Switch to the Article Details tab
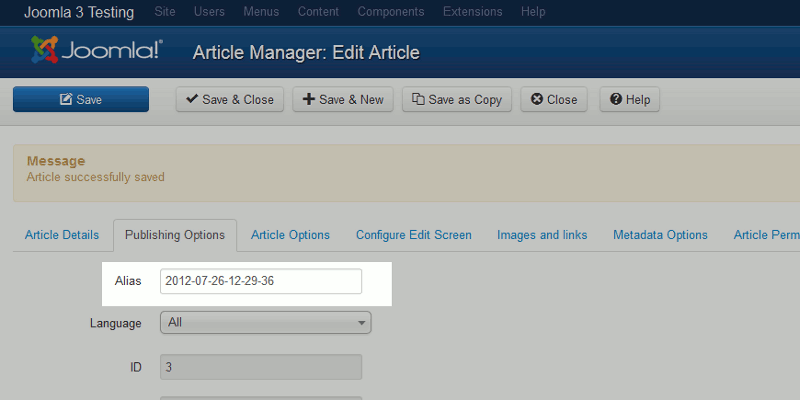 coord(61,235)
